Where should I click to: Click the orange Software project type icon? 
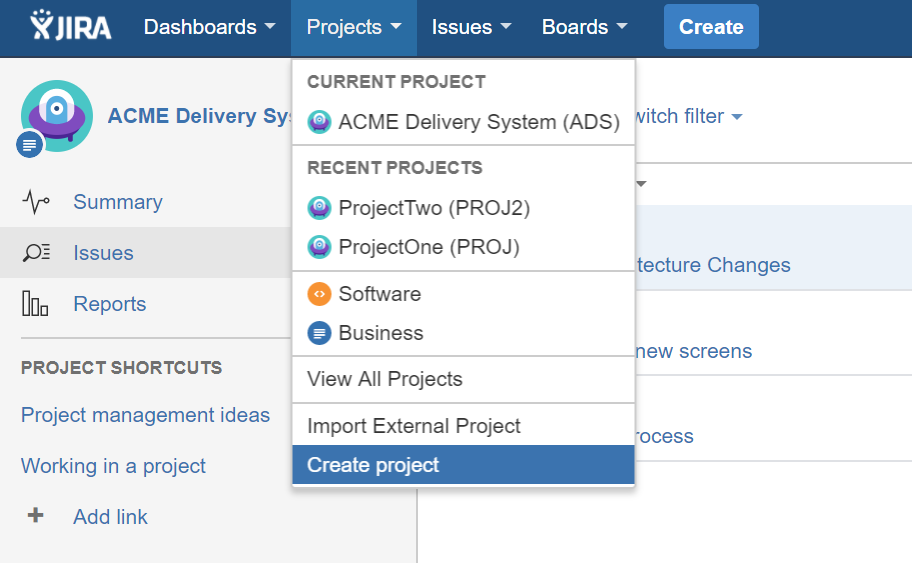(319, 294)
